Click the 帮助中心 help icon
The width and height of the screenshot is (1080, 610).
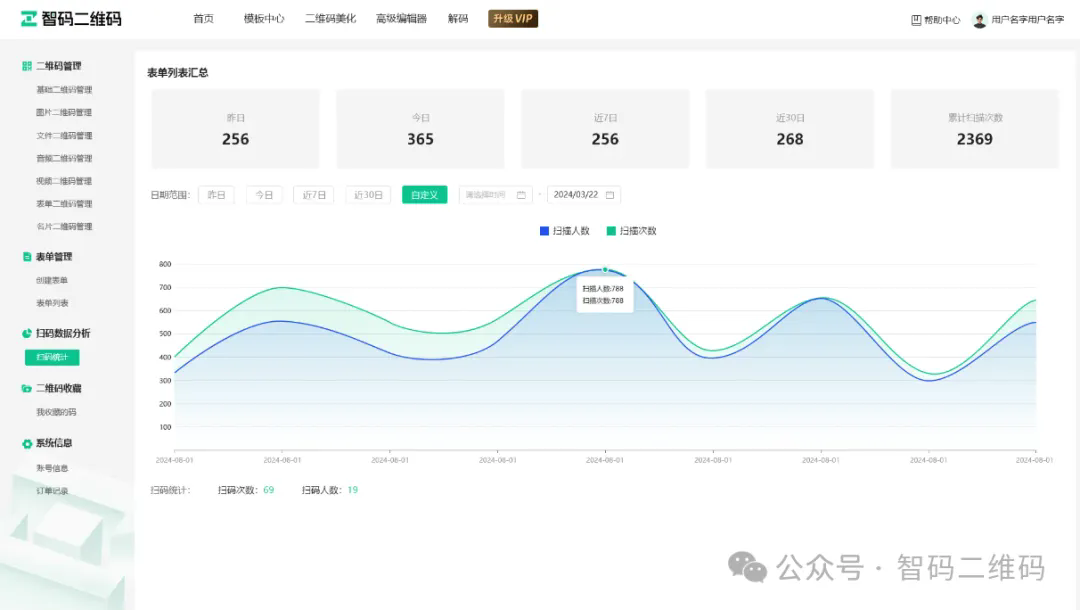916,20
